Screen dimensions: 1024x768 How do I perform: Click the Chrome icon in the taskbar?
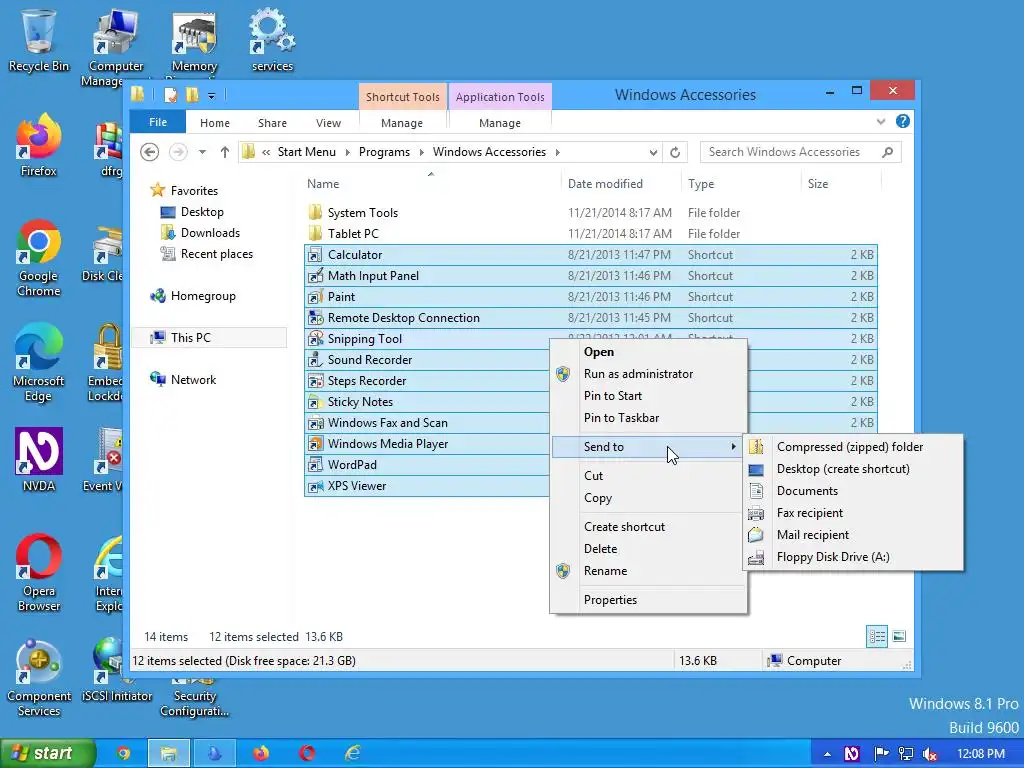pos(123,754)
